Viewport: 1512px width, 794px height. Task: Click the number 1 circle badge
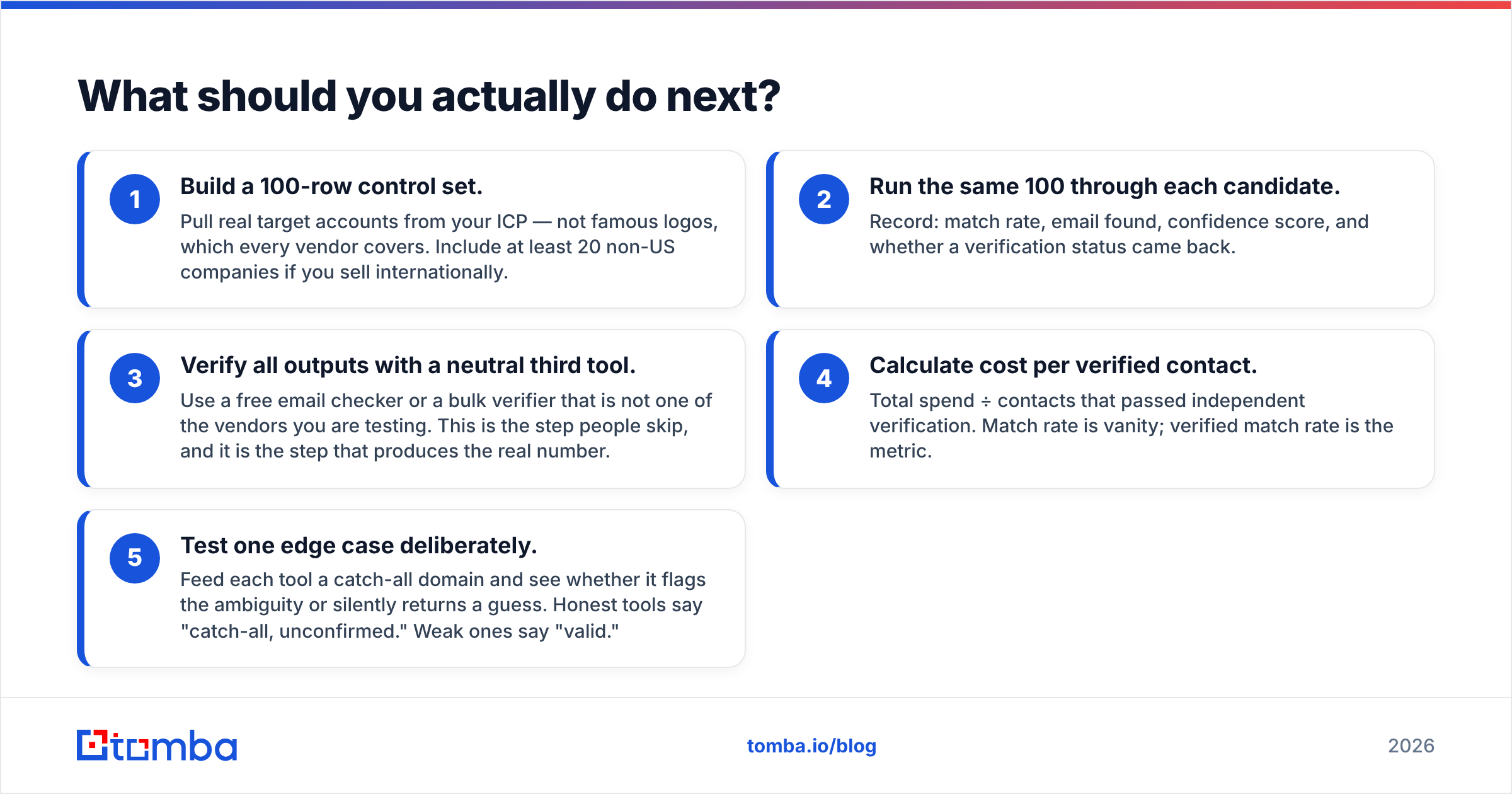click(x=135, y=199)
